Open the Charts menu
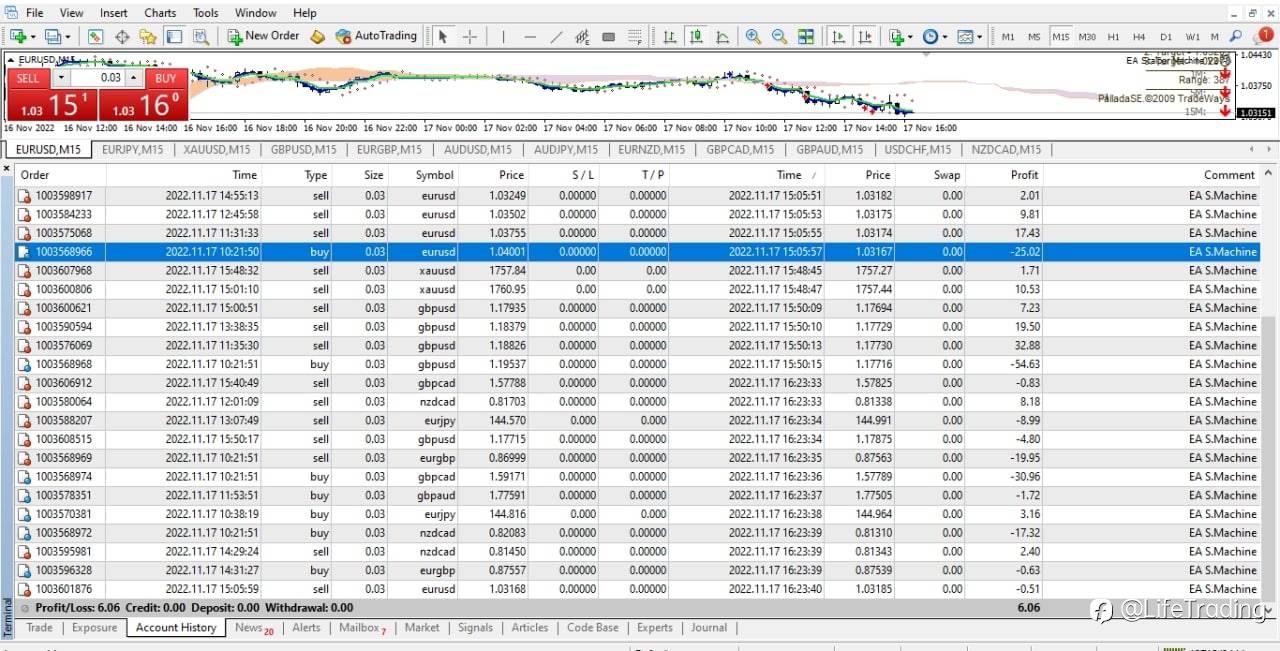 [x=160, y=13]
